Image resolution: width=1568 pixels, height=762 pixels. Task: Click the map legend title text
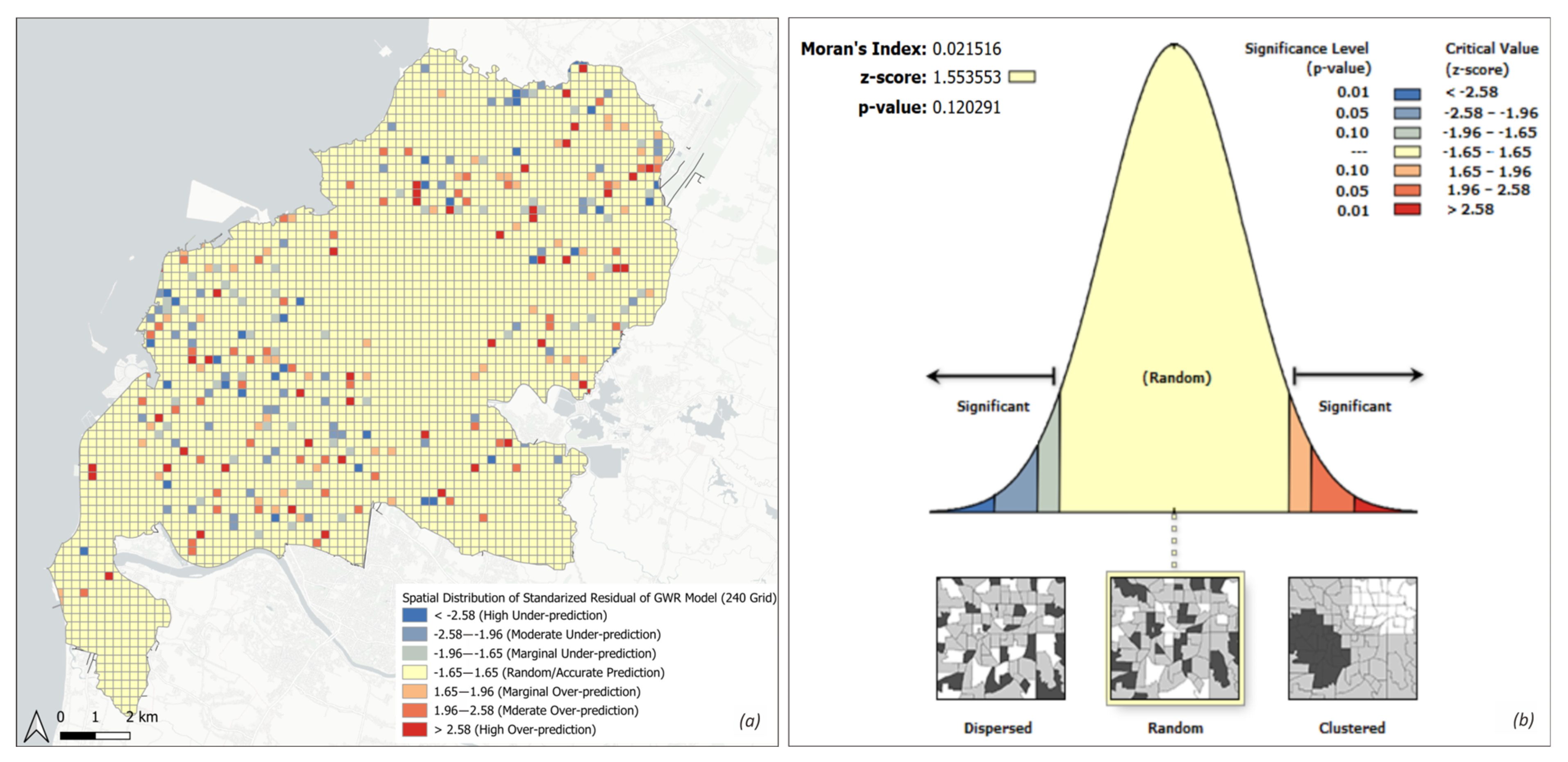(x=589, y=598)
